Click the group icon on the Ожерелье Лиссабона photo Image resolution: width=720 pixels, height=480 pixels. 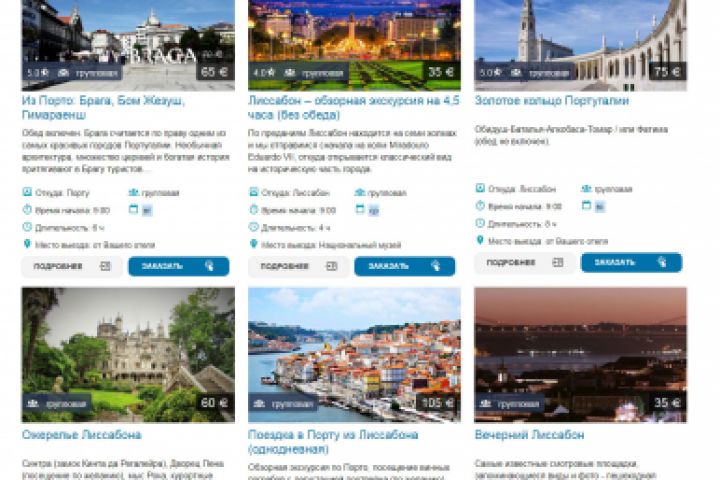(33, 404)
